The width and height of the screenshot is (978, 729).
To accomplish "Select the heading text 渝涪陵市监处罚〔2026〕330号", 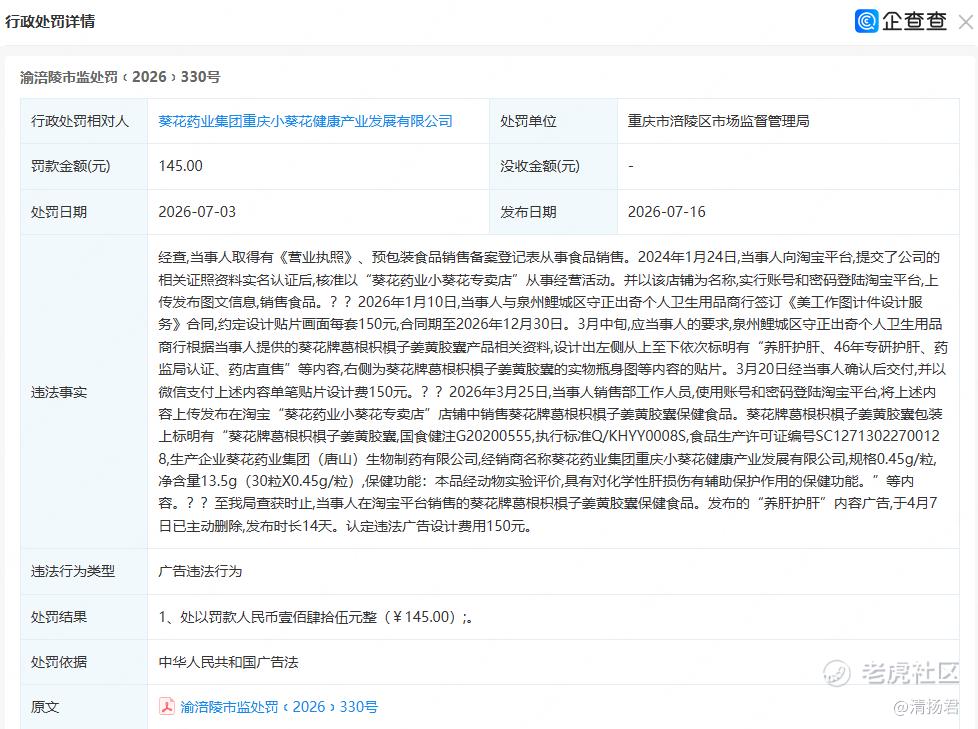I will (x=120, y=77).
